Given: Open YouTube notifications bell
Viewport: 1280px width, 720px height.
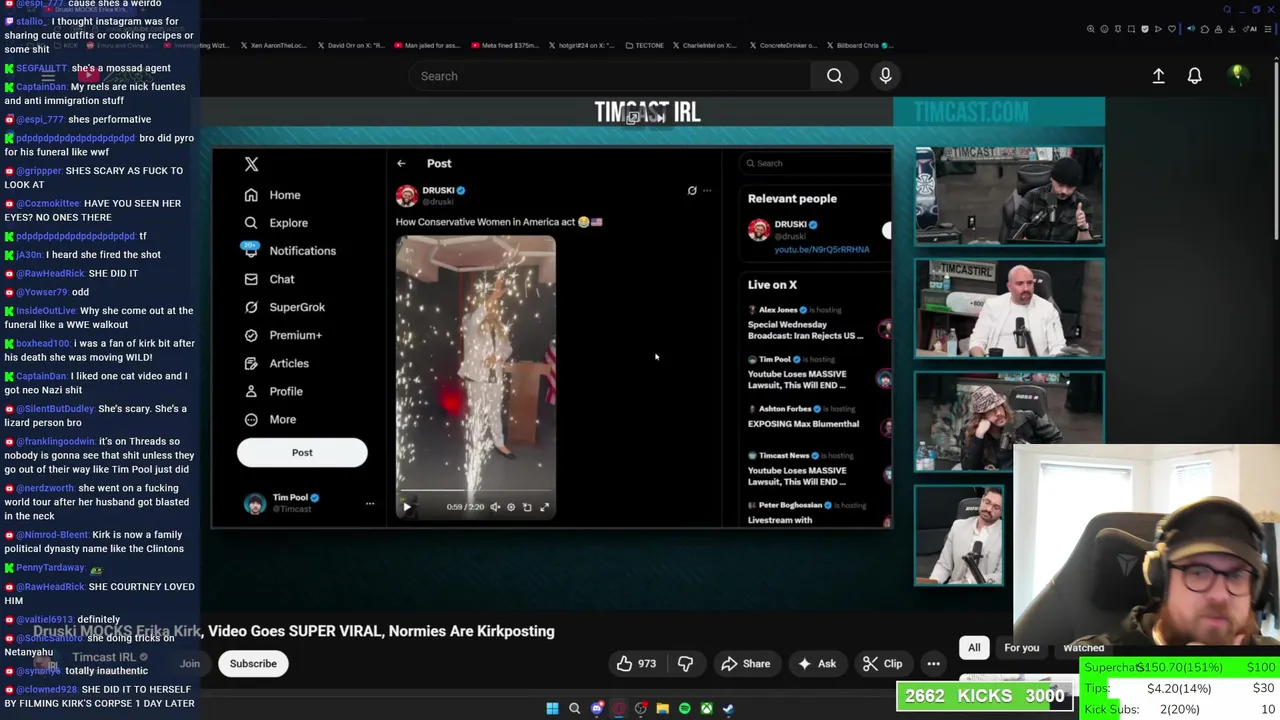Looking at the screenshot, I should click(x=1194, y=76).
